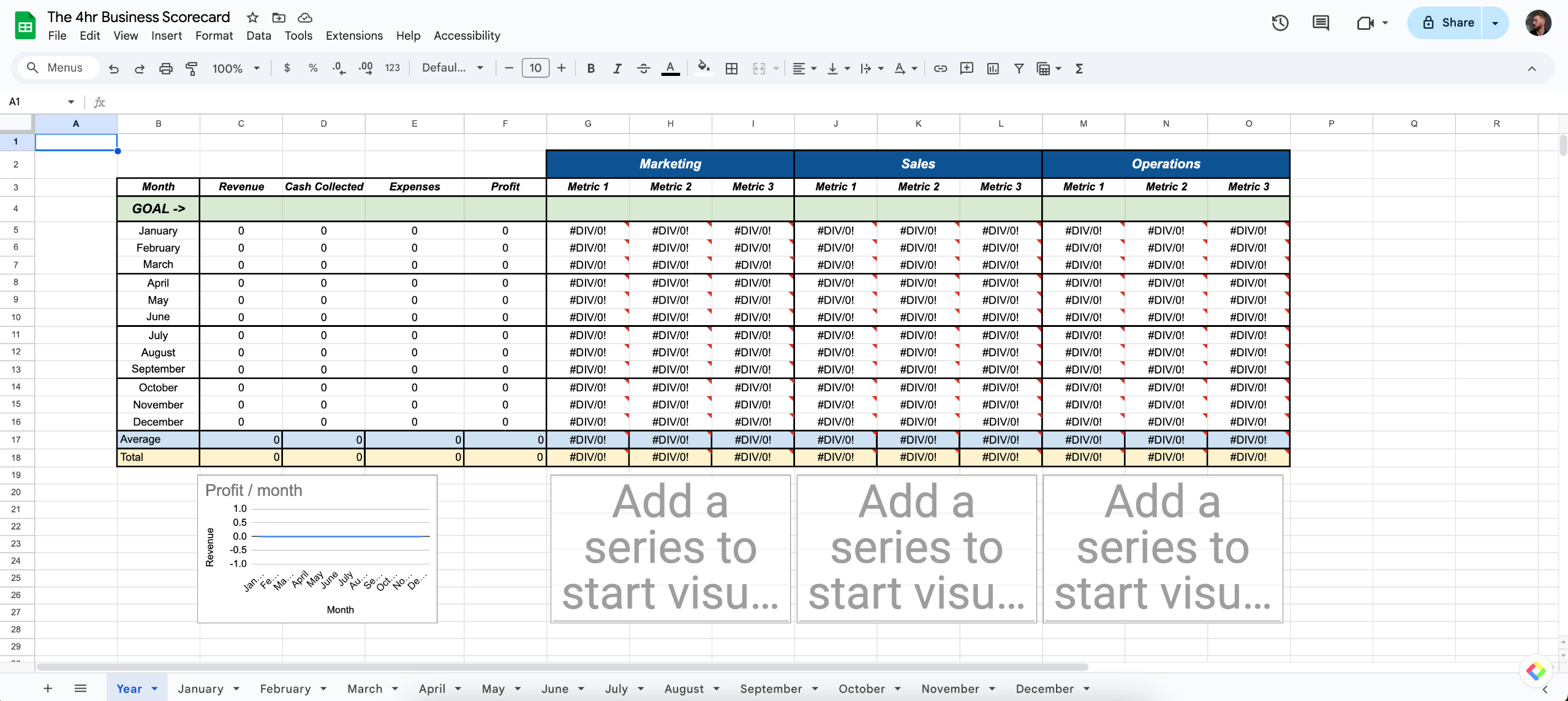Toggle strikethrough formatting

point(643,69)
